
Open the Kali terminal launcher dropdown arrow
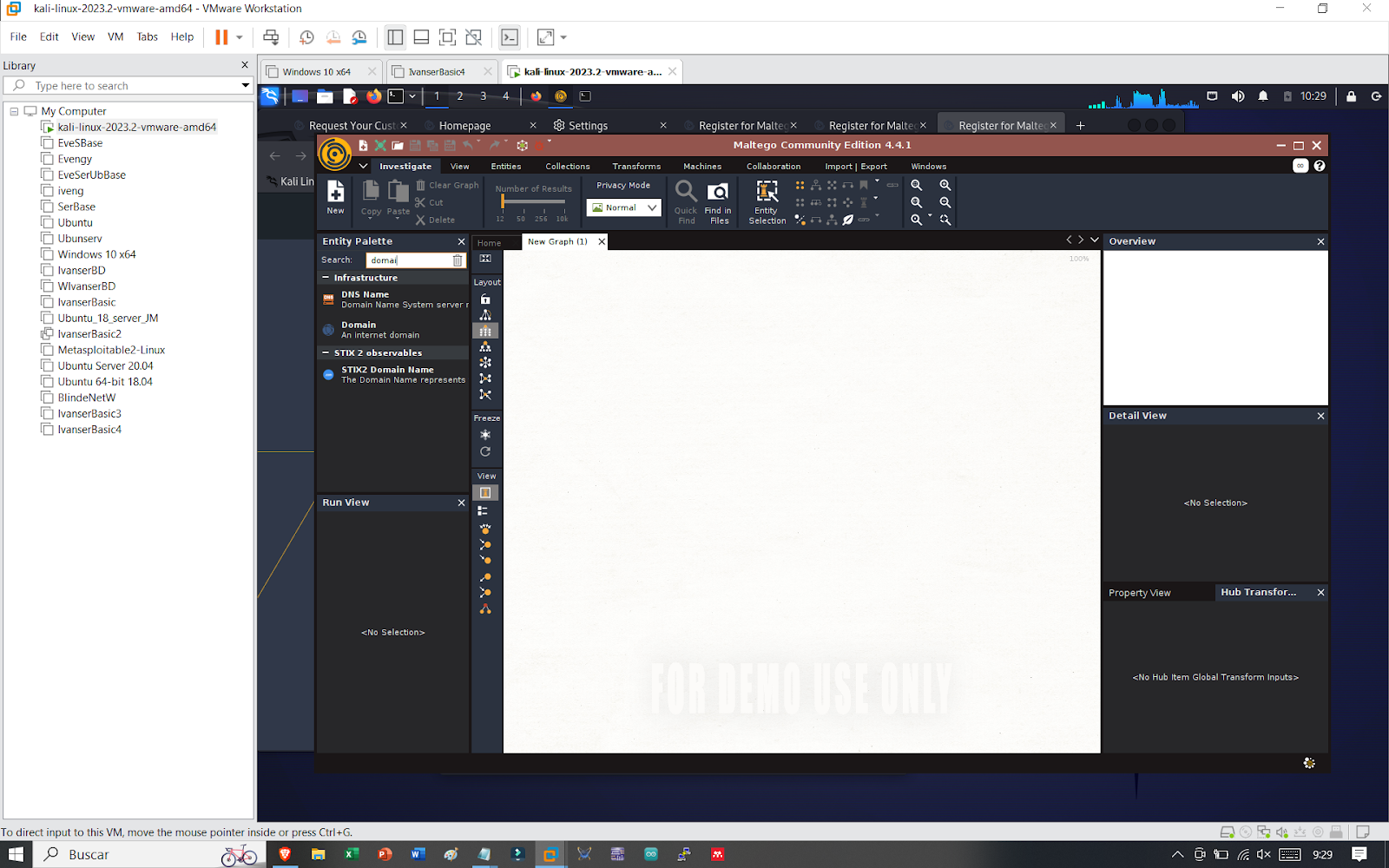tap(412, 96)
